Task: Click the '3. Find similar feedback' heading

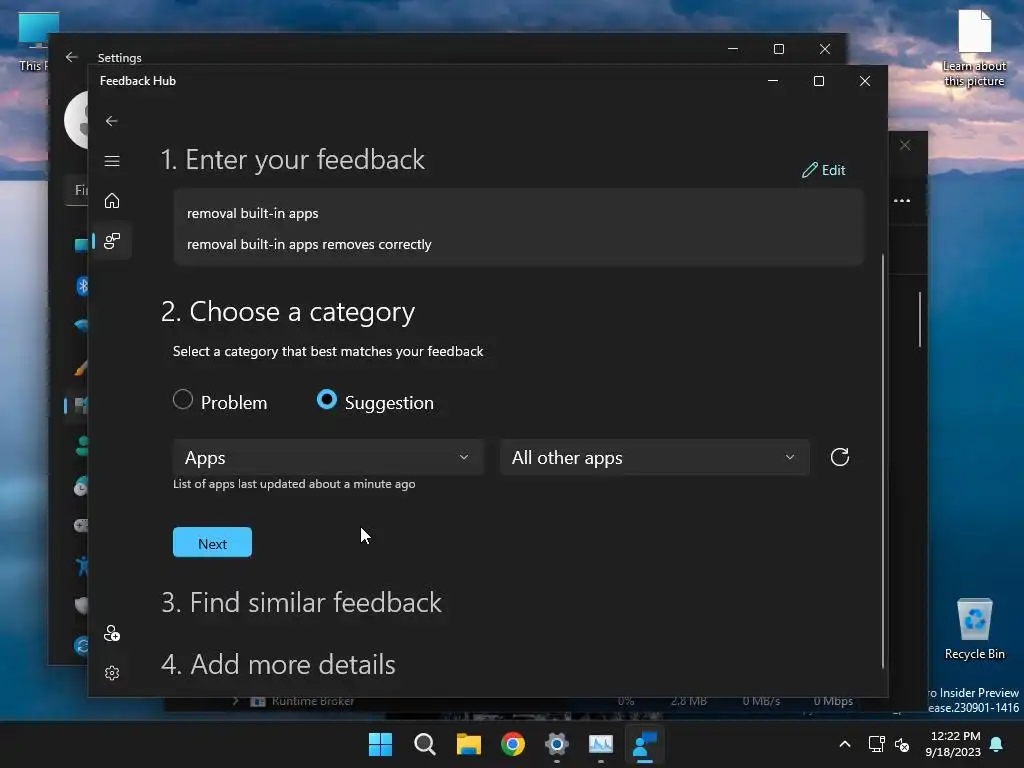Action: click(301, 603)
